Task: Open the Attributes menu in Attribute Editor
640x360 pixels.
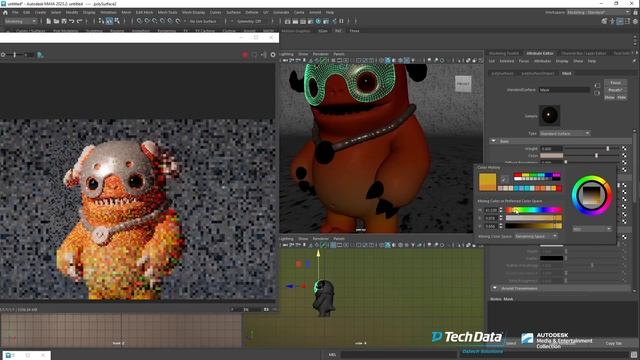Action: point(542,61)
